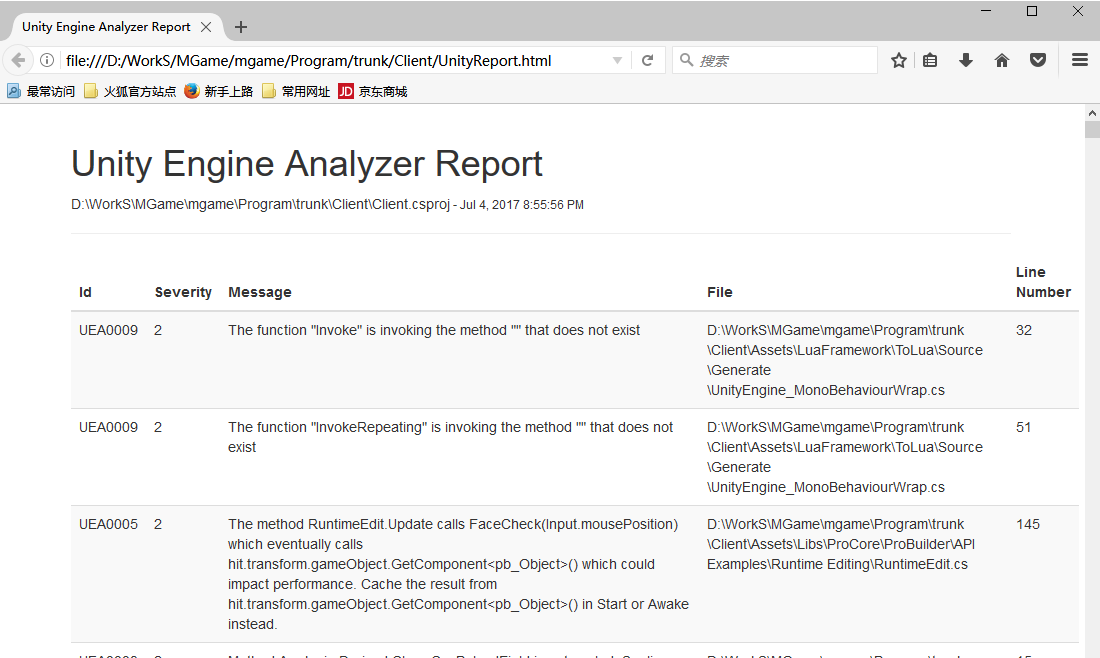Click severity value in the line 145 row
This screenshot has height=658, width=1100.
tap(158, 524)
